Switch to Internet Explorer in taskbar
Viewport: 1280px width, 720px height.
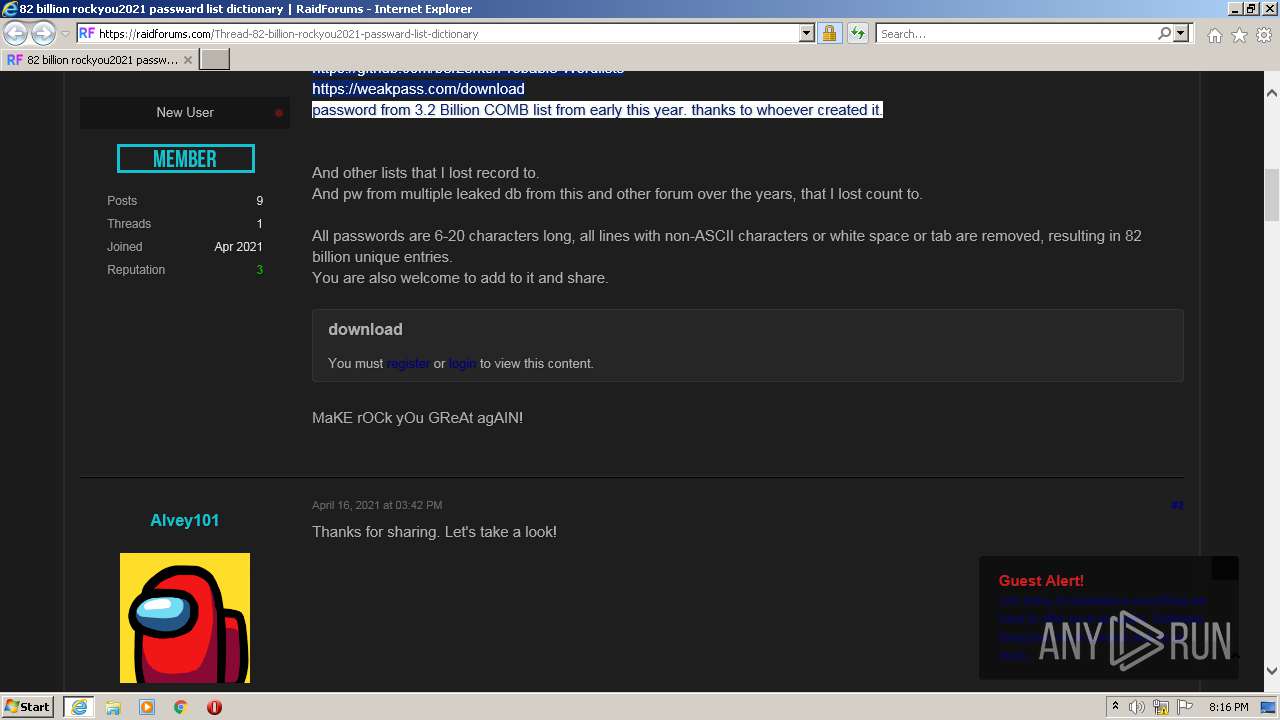click(79, 707)
